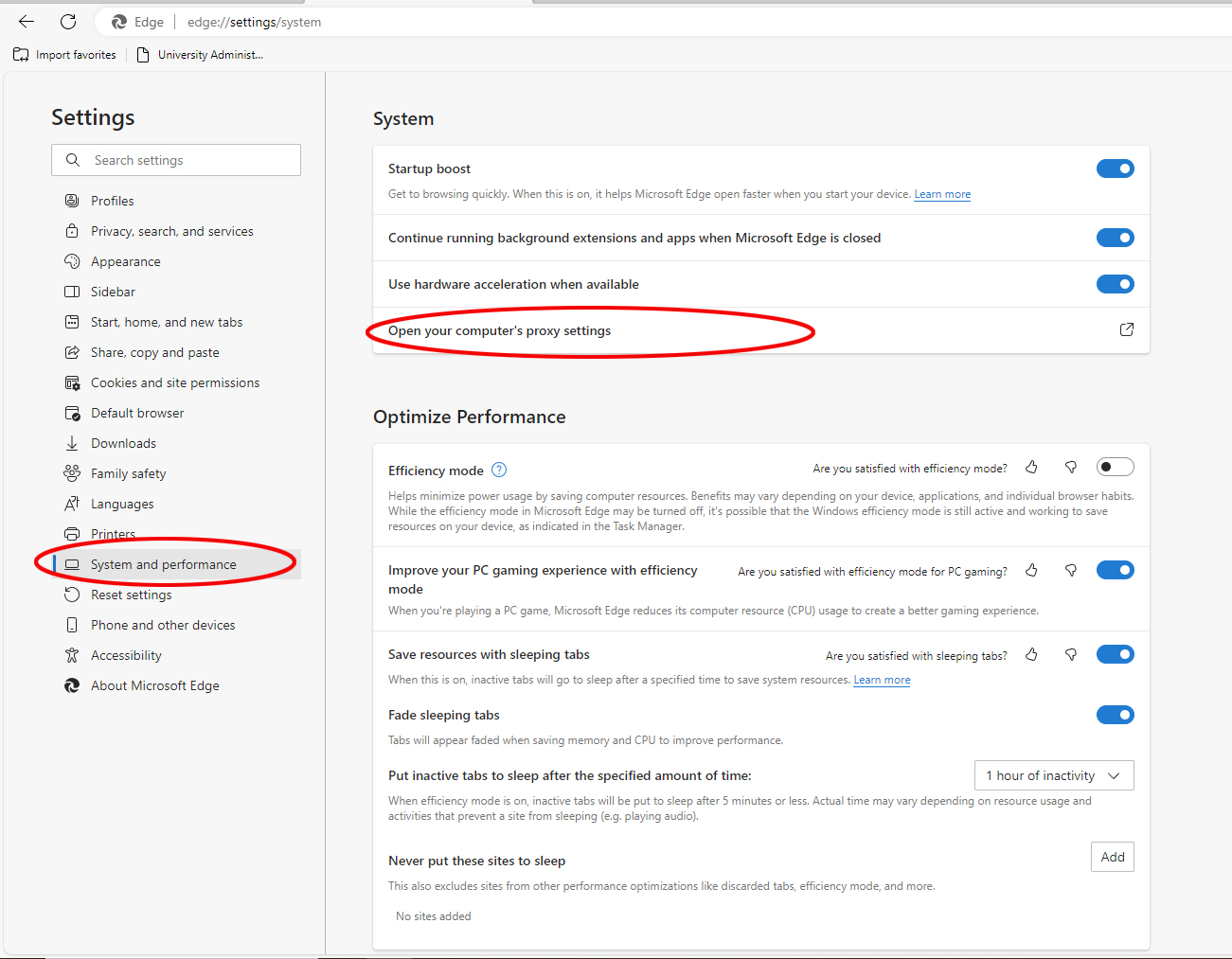The height and width of the screenshot is (959, 1232).
Task: Open Learn more link under Startup boost
Action: 941,194
